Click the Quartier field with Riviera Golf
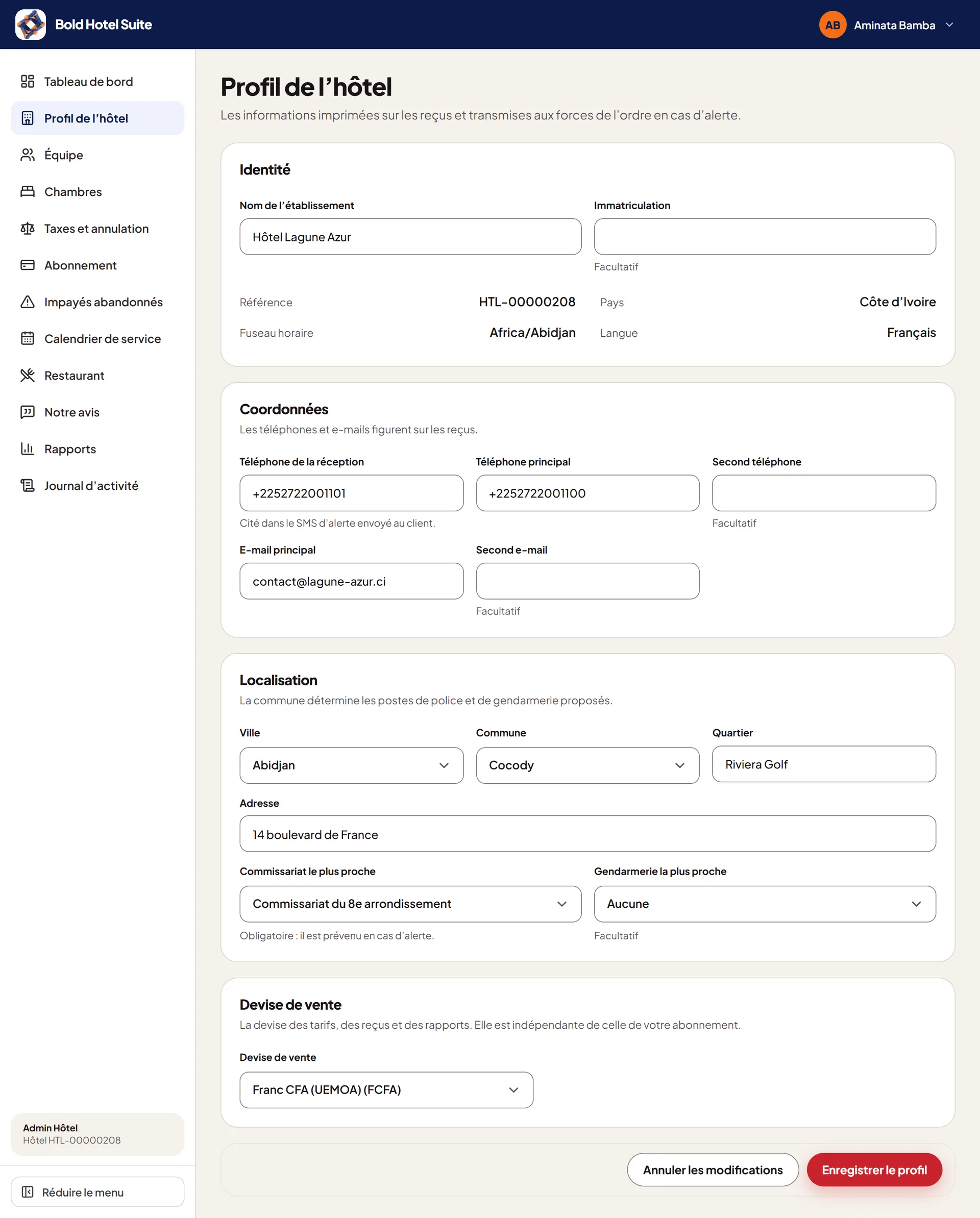The height and width of the screenshot is (1218, 980). click(x=824, y=764)
